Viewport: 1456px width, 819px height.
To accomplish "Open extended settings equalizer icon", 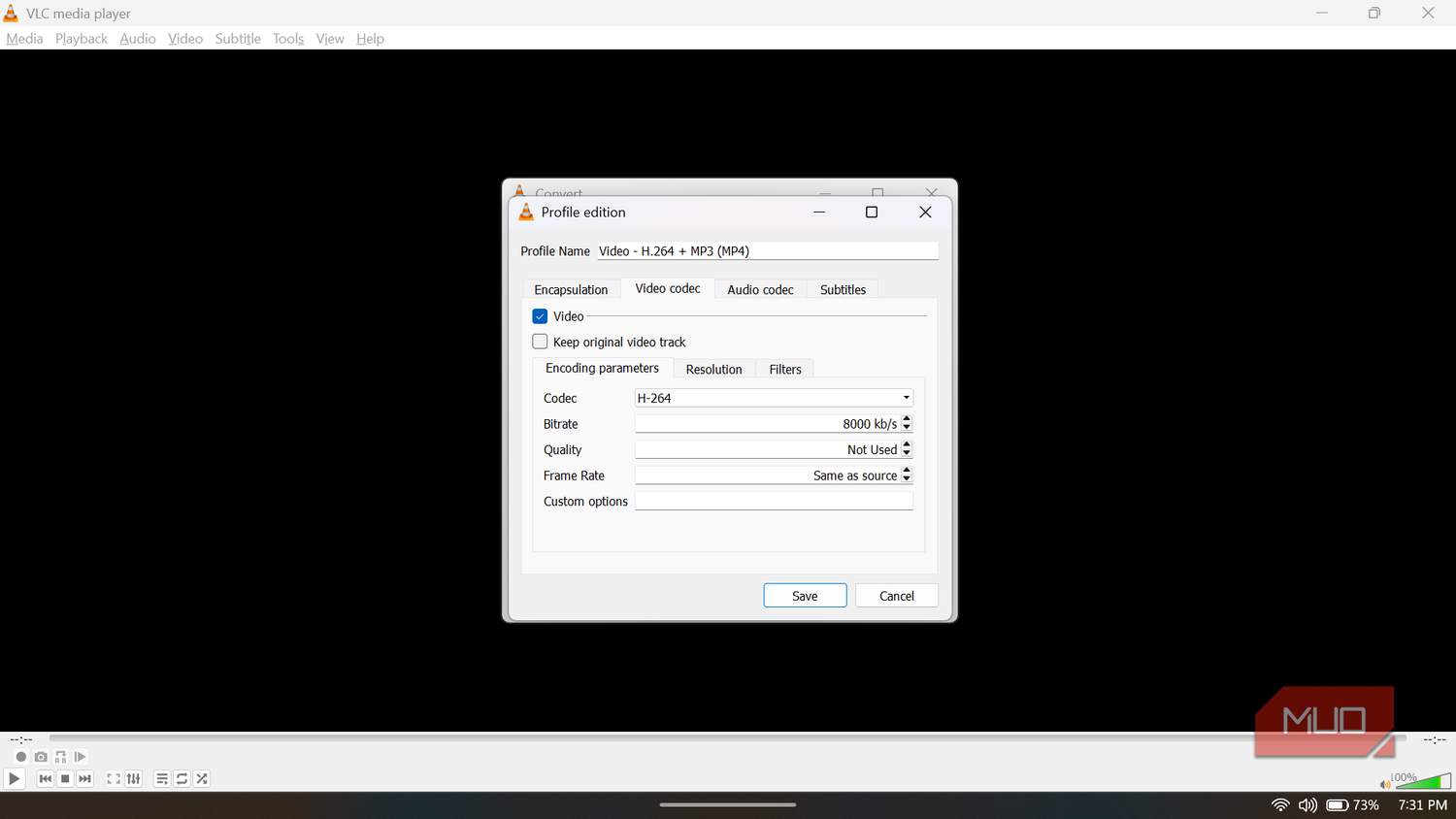I will point(134,778).
